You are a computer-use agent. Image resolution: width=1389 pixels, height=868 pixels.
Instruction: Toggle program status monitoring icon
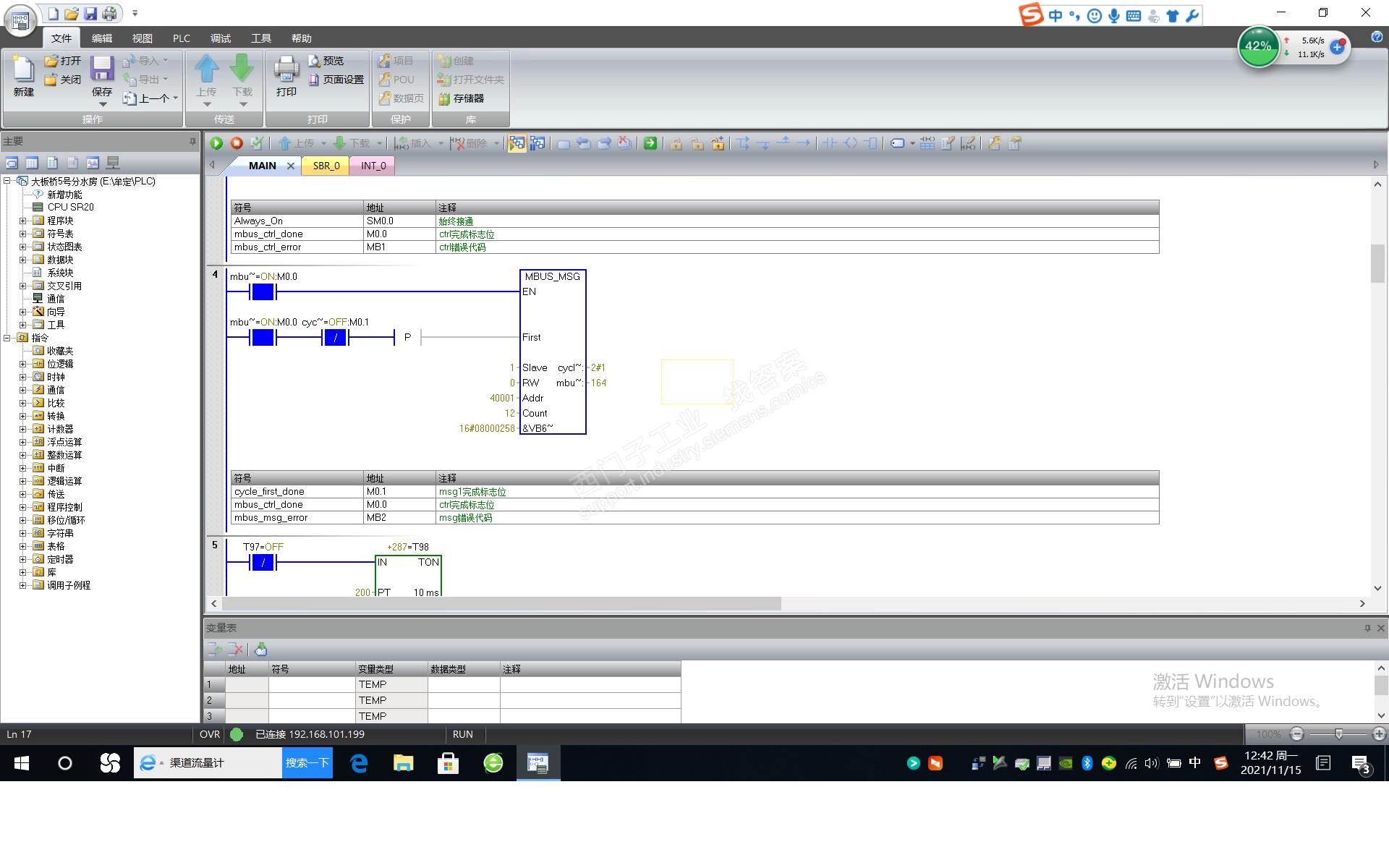click(517, 143)
